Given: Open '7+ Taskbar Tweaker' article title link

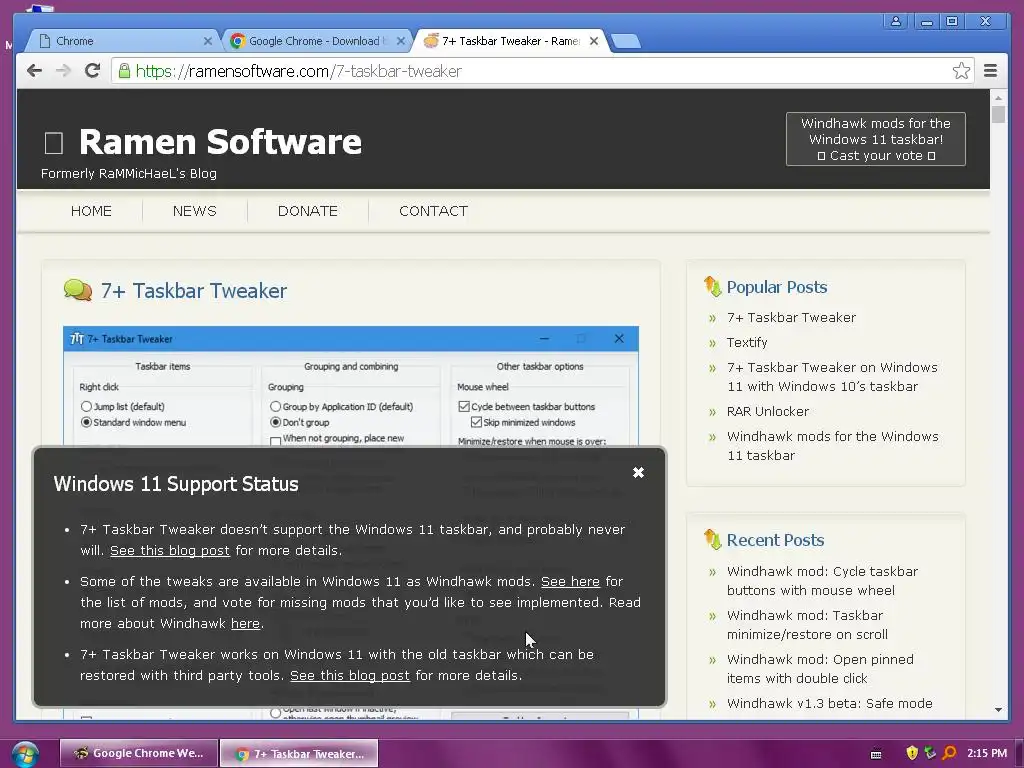Looking at the screenshot, I should pos(193,291).
